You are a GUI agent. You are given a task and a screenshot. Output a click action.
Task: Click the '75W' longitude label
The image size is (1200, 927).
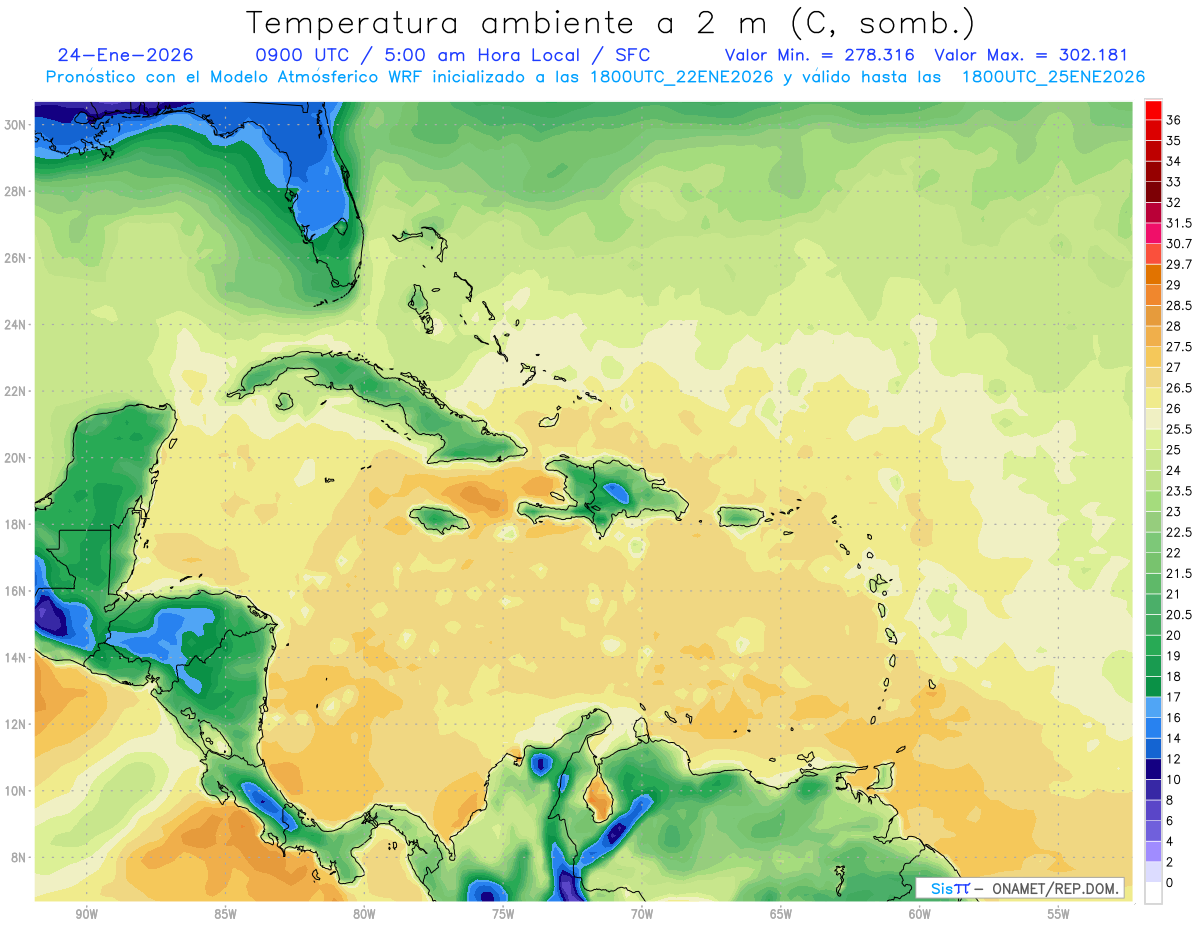click(503, 914)
